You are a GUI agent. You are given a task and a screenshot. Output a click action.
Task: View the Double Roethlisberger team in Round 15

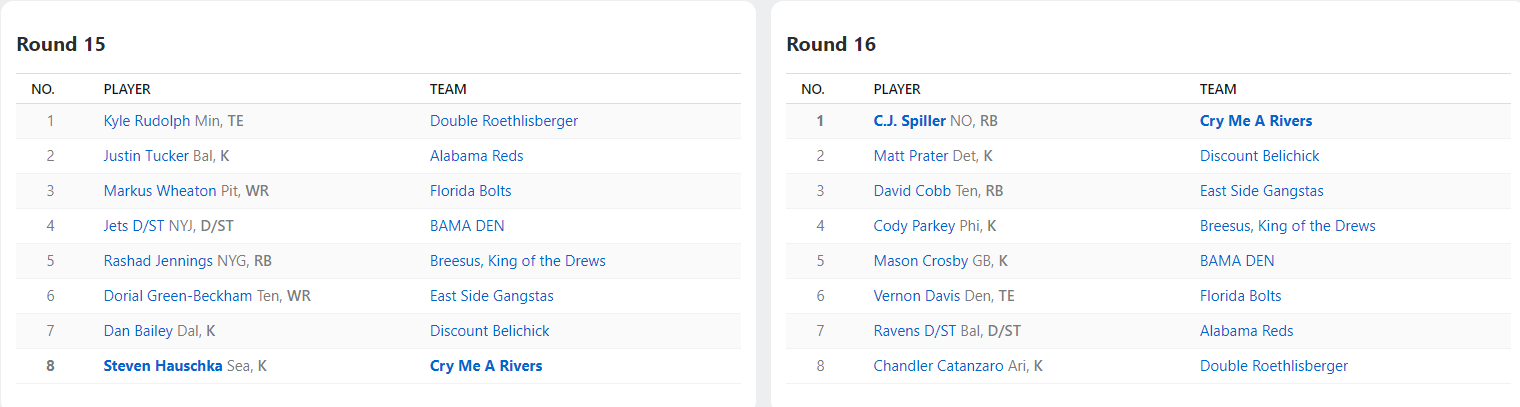tap(503, 121)
